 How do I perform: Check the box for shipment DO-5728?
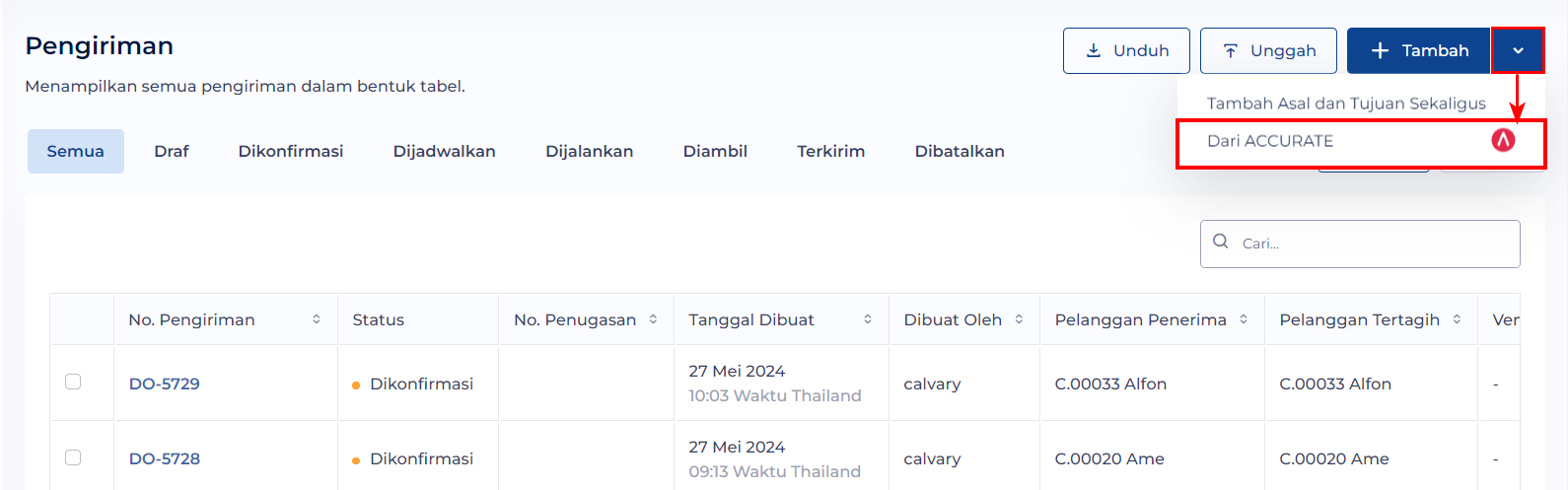coord(73,457)
